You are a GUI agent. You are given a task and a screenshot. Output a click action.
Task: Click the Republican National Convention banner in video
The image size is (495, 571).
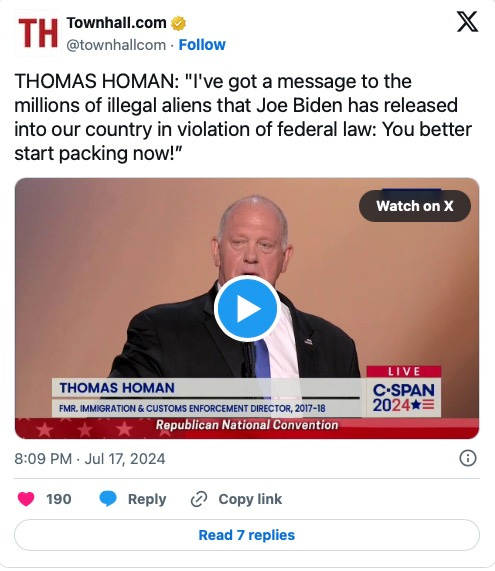pos(247,425)
